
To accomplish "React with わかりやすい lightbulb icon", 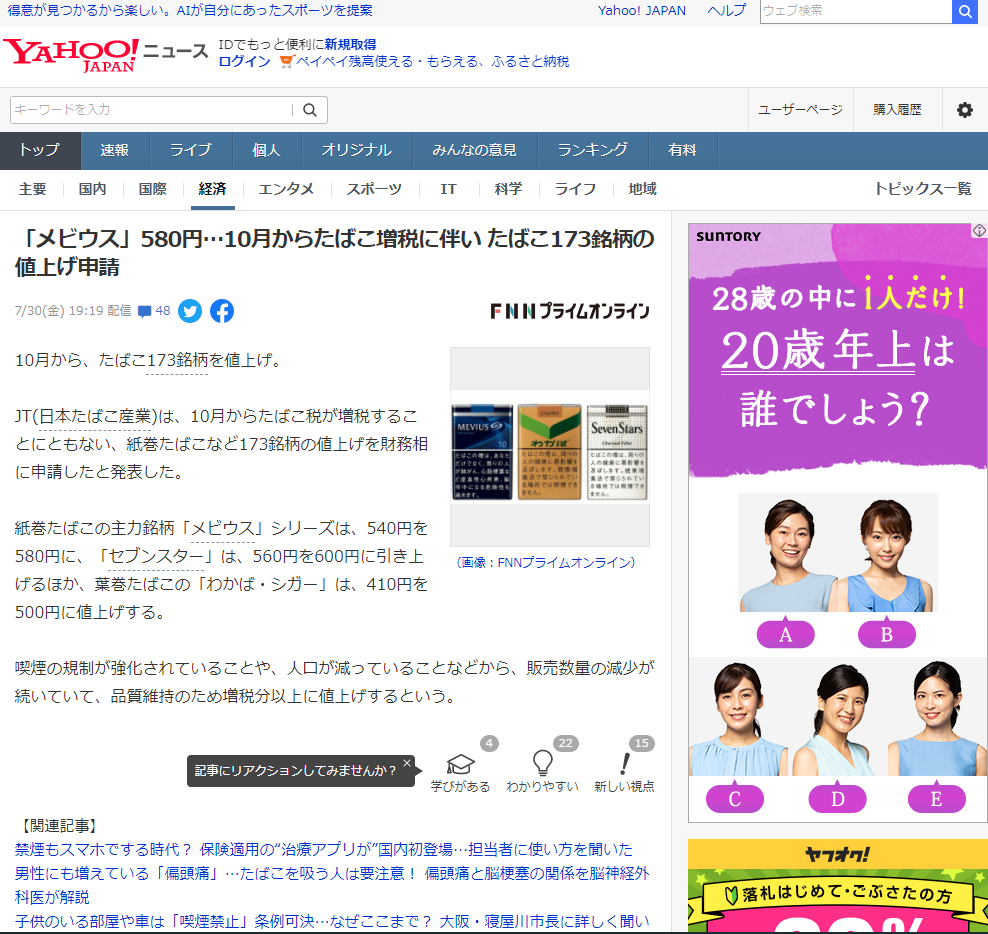I will coord(543,763).
